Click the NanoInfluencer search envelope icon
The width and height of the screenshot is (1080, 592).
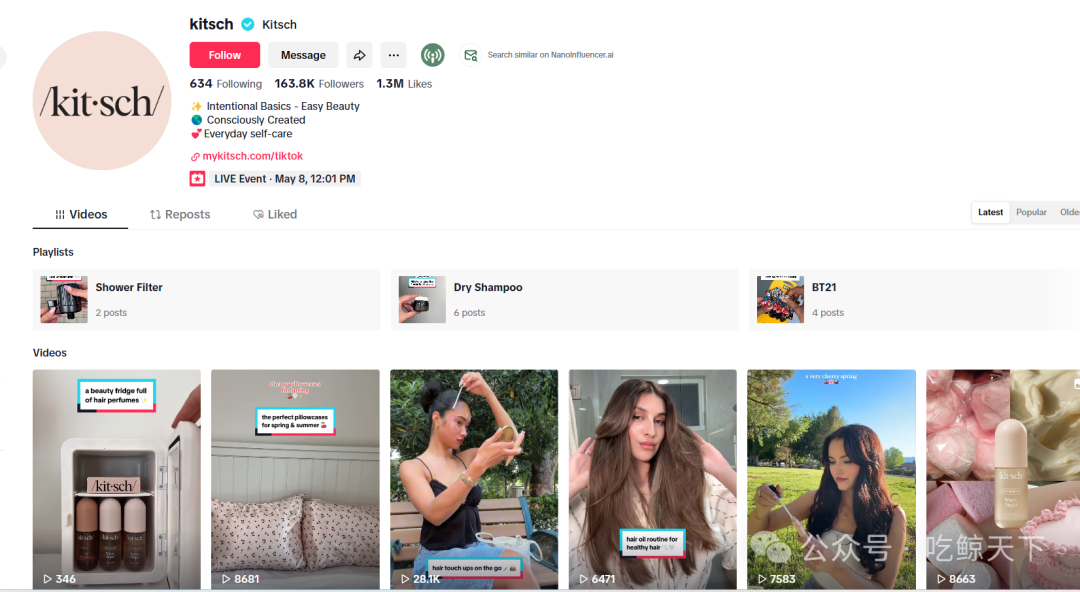470,55
